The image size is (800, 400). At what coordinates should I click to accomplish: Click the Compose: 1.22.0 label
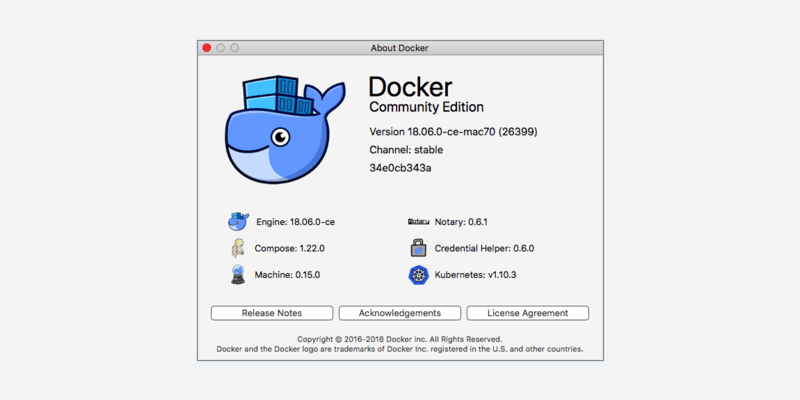tap(290, 248)
